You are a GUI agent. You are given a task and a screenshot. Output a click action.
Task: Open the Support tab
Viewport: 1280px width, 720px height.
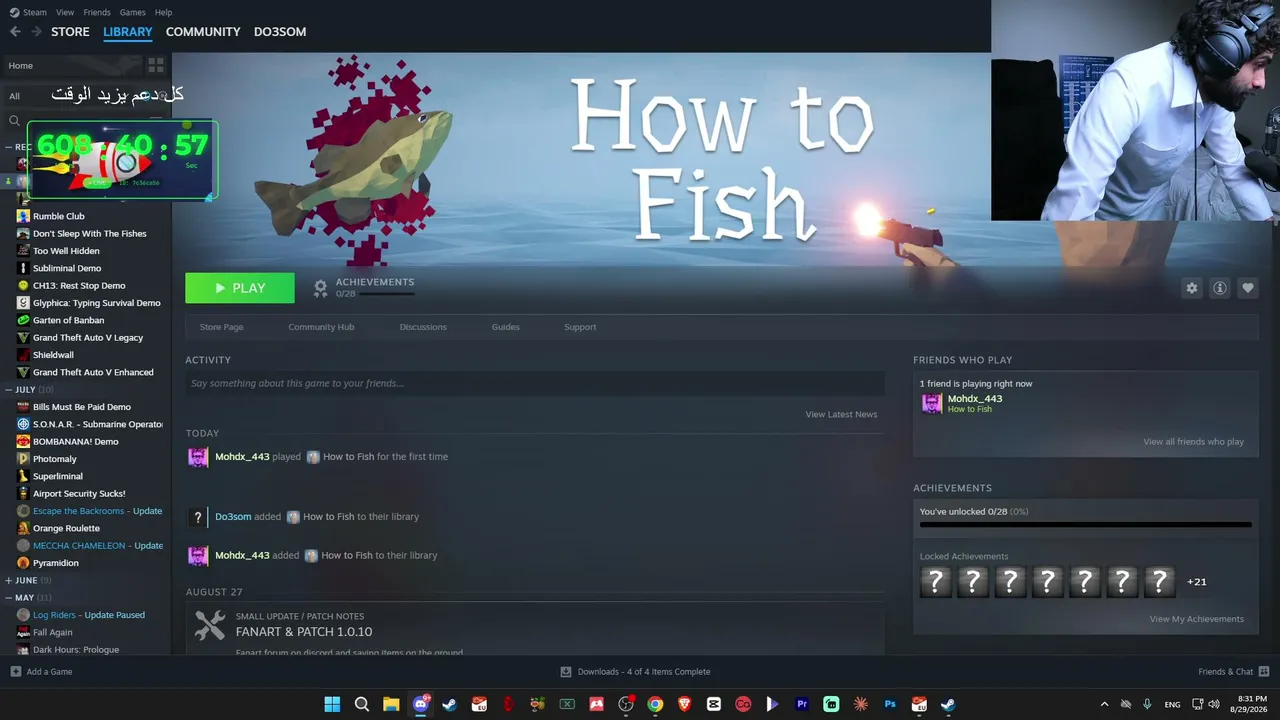[x=580, y=327]
